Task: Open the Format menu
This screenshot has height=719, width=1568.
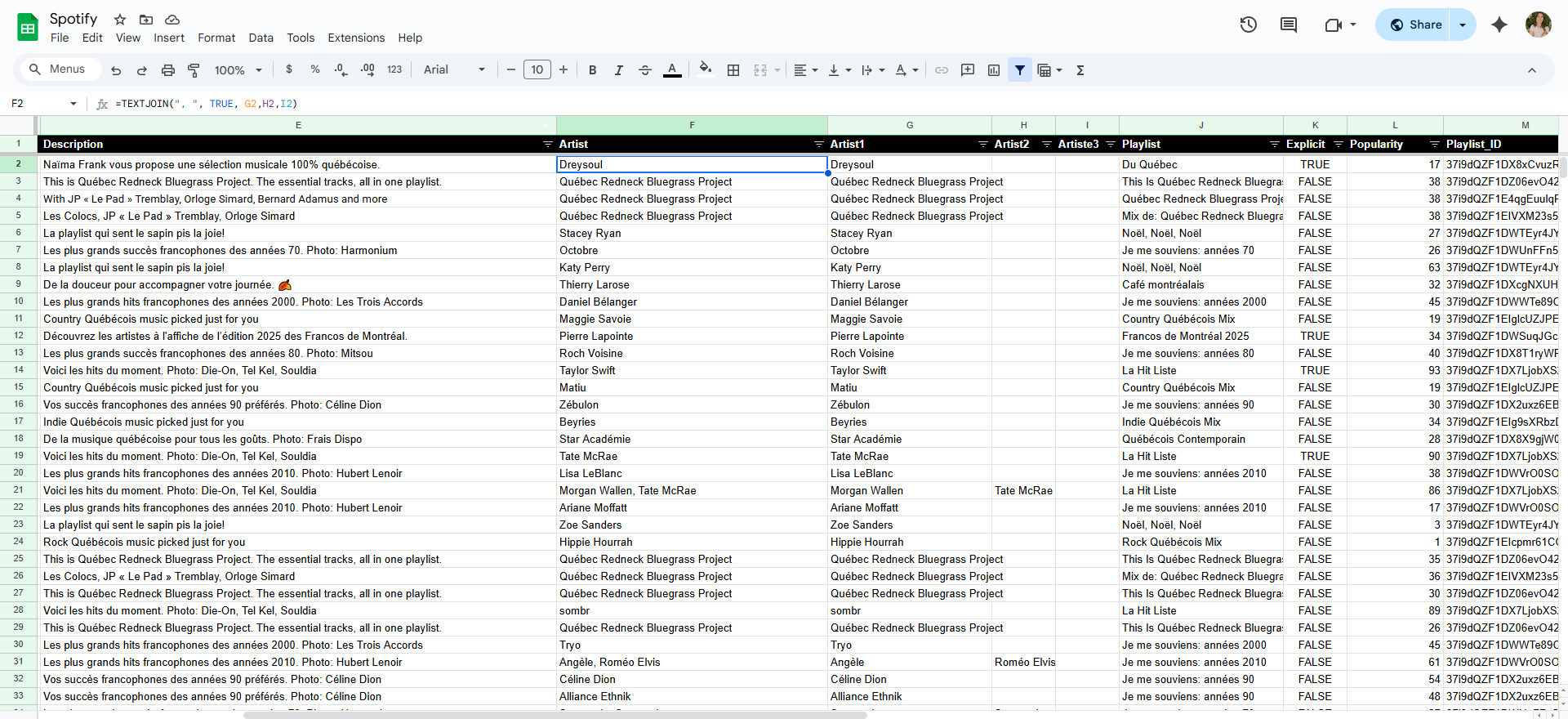Action: coord(216,38)
